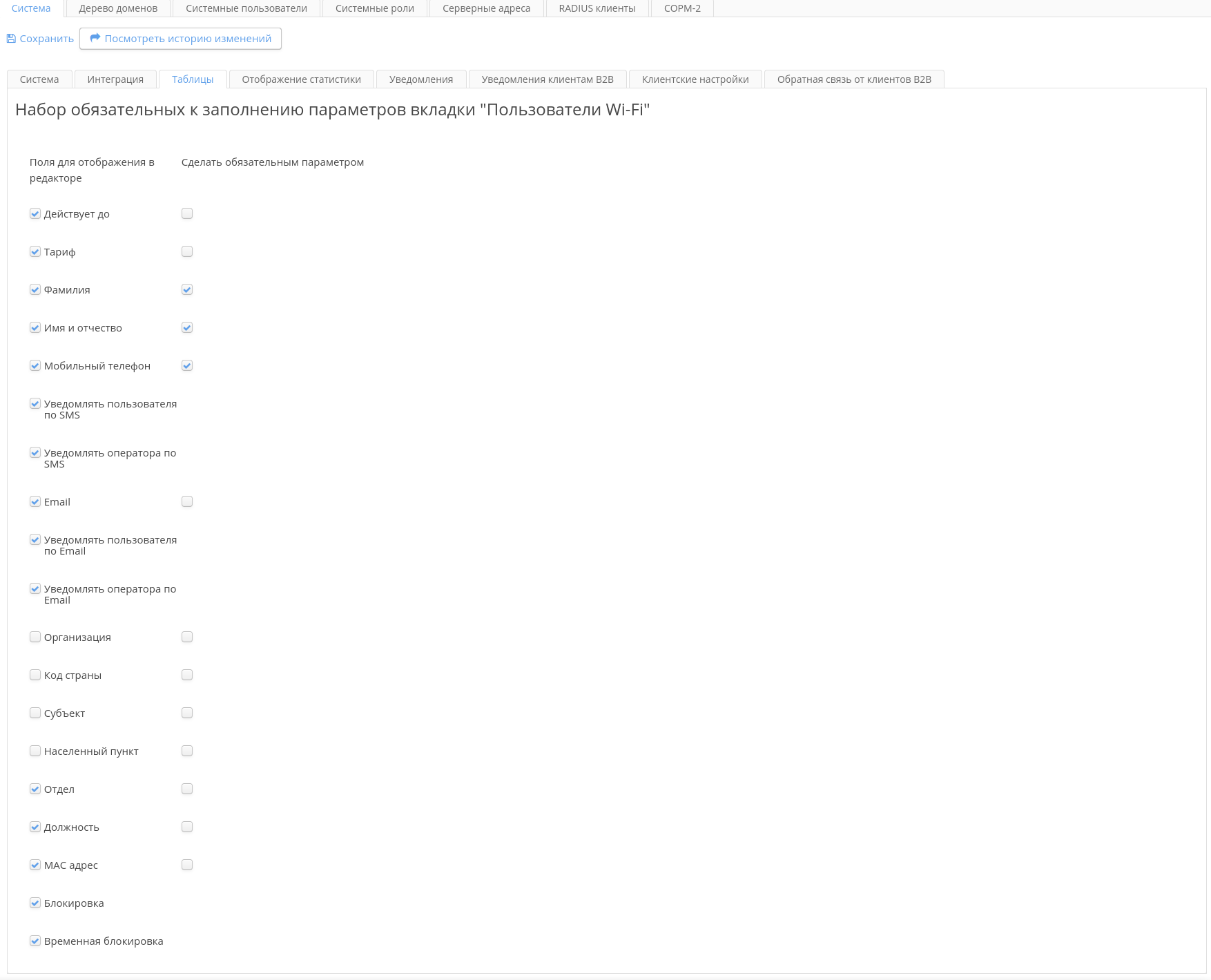Image resolution: width=1211 pixels, height=980 pixels.
Task: Uncheck Имя и отчество display checkbox
Action: pos(35,328)
